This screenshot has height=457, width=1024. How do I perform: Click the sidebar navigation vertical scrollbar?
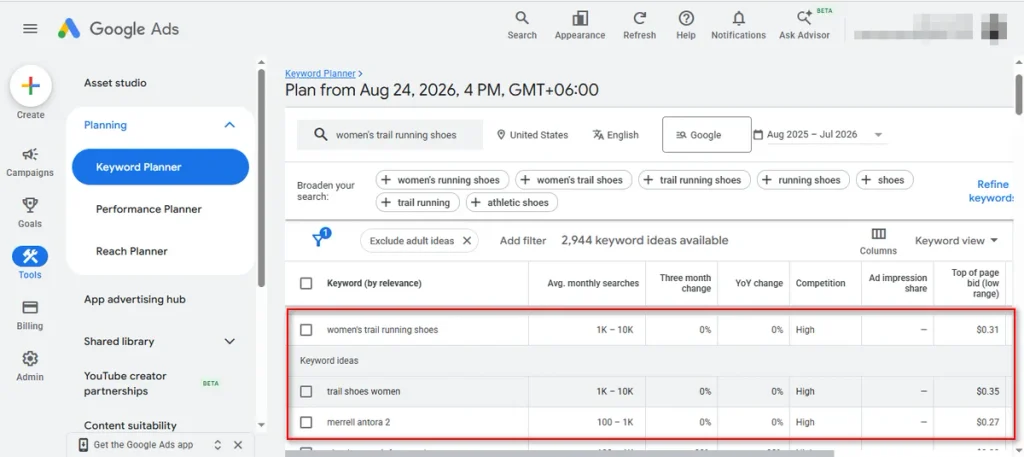262,176
